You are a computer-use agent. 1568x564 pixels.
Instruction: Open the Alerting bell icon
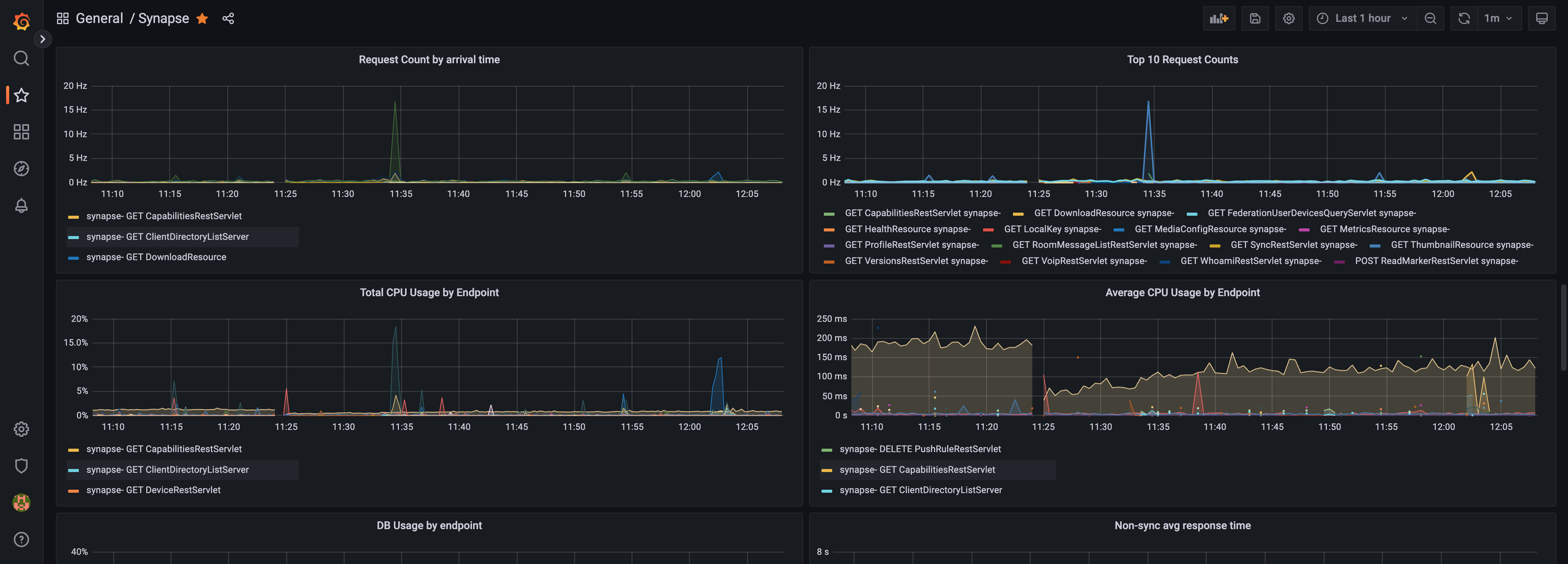pos(21,206)
